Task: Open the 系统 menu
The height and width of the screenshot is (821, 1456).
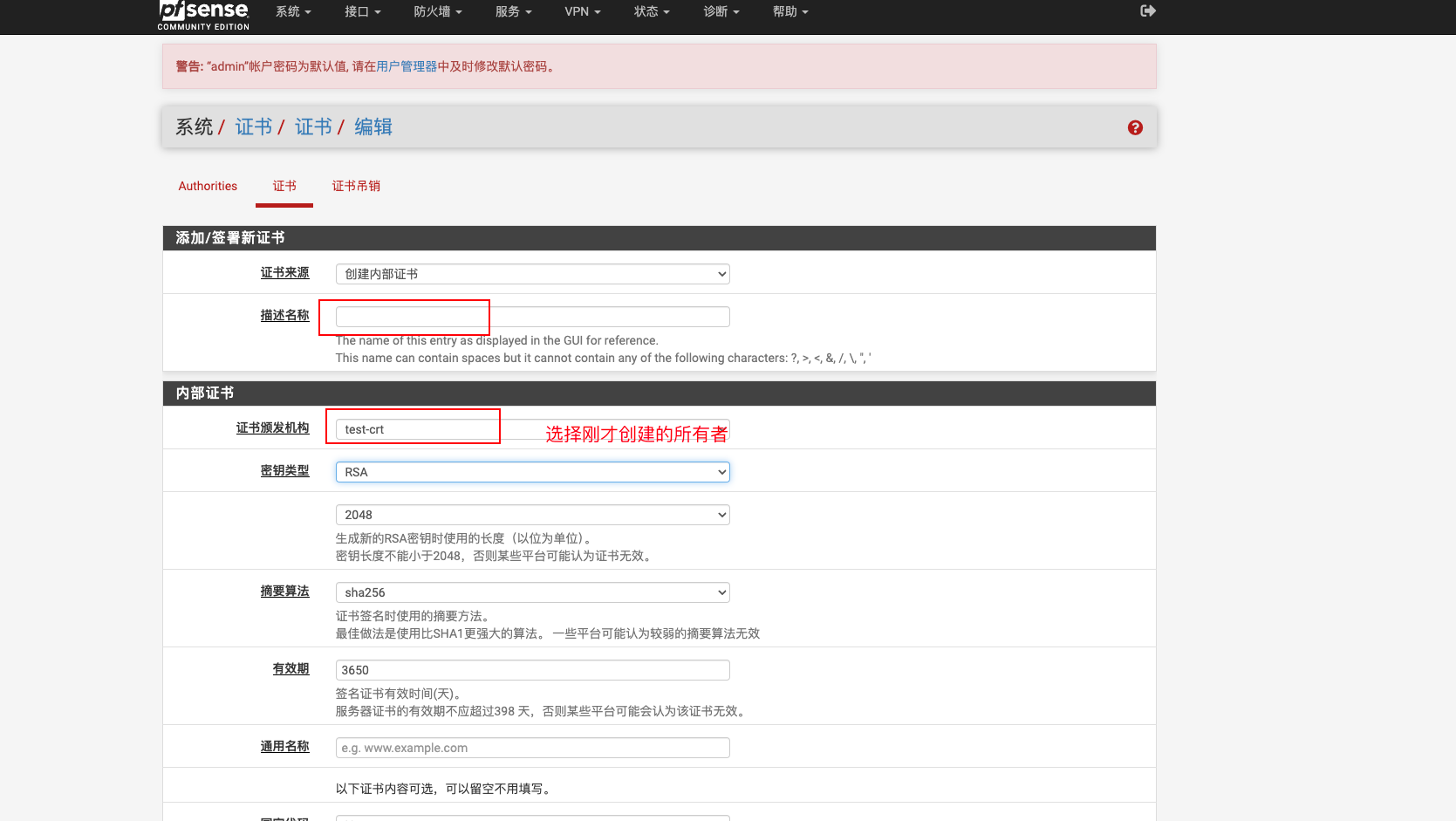Action: (293, 11)
